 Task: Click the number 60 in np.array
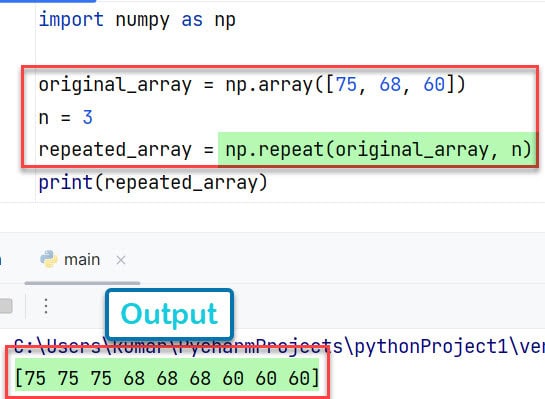[434, 84]
